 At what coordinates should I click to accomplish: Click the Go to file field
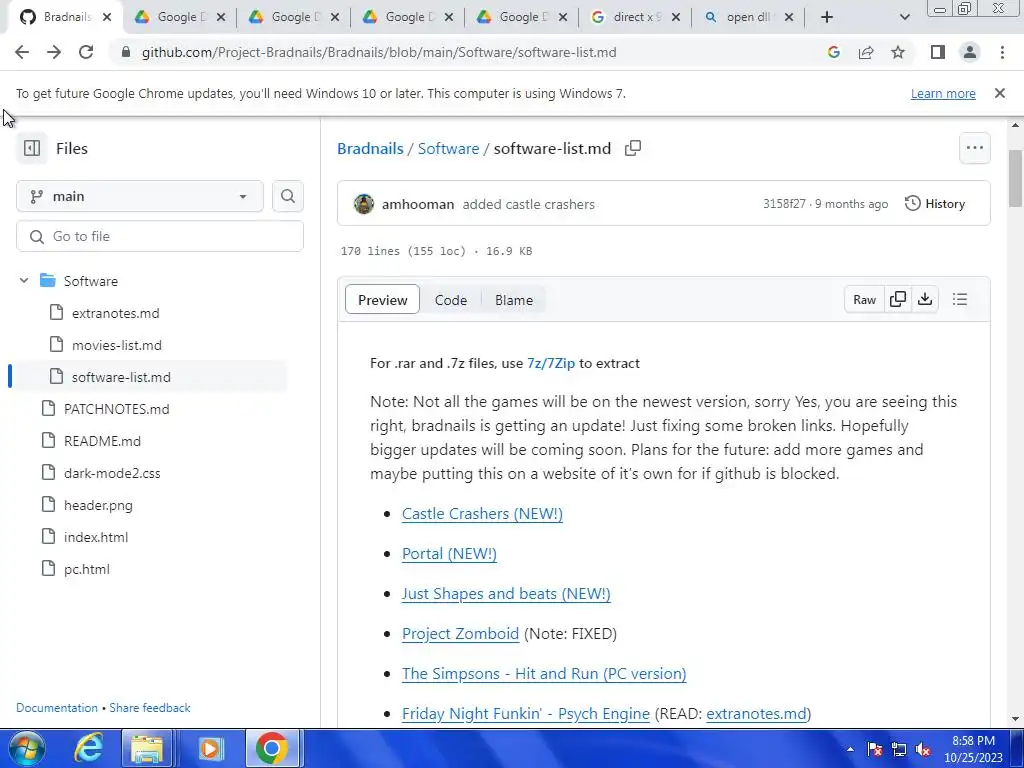[x=160, y=236]
